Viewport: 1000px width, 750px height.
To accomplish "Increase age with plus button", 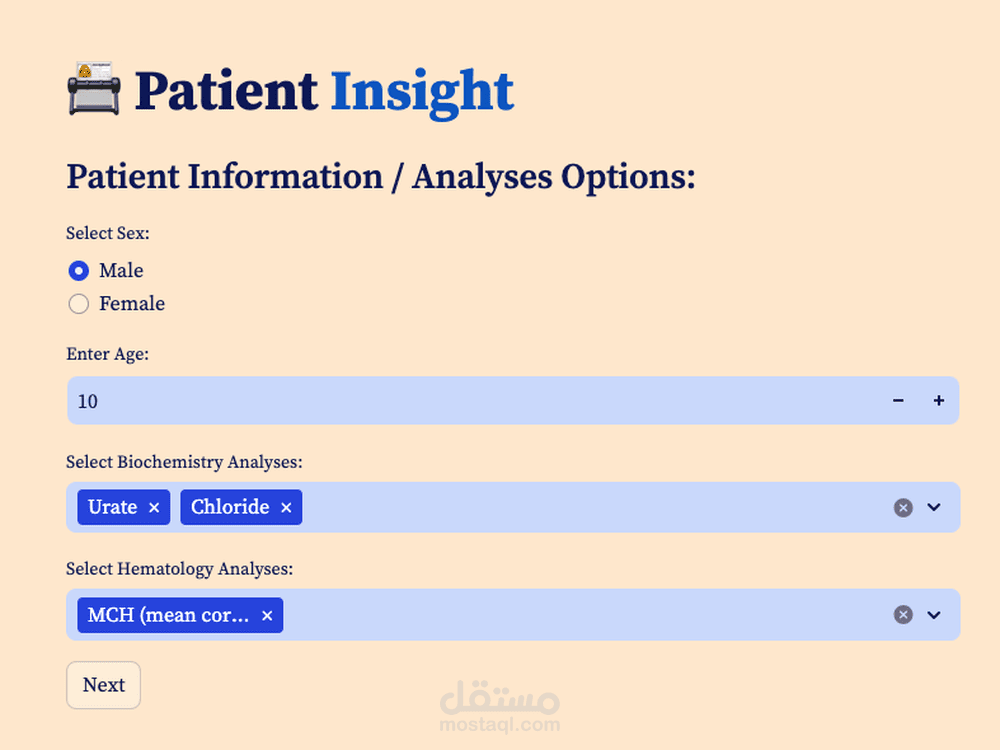I will click(939, 401).
